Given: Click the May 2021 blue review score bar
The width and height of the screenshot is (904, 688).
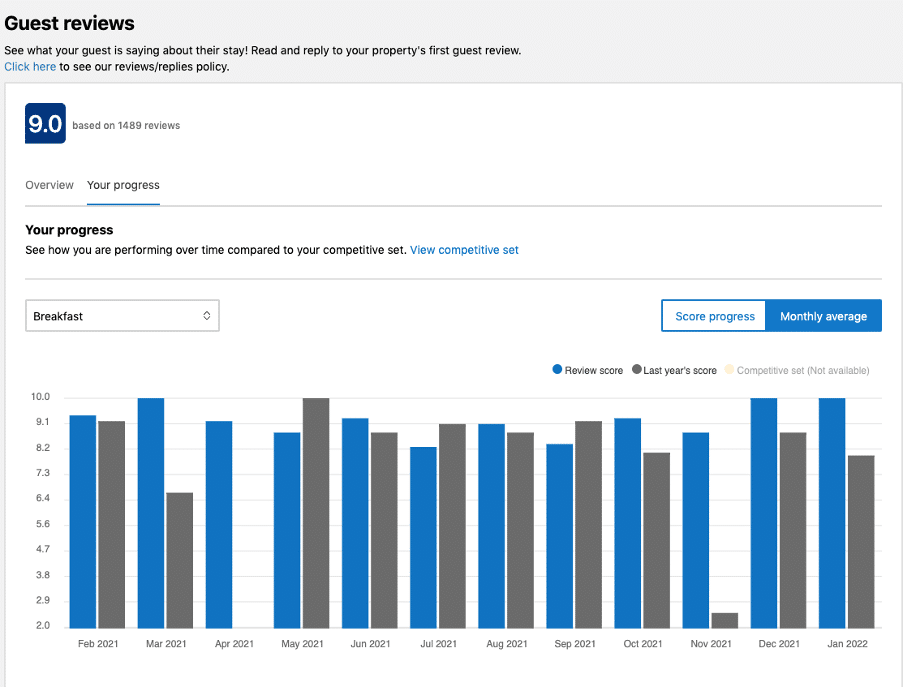Looking at the screenshot, I should click(287, 531).
